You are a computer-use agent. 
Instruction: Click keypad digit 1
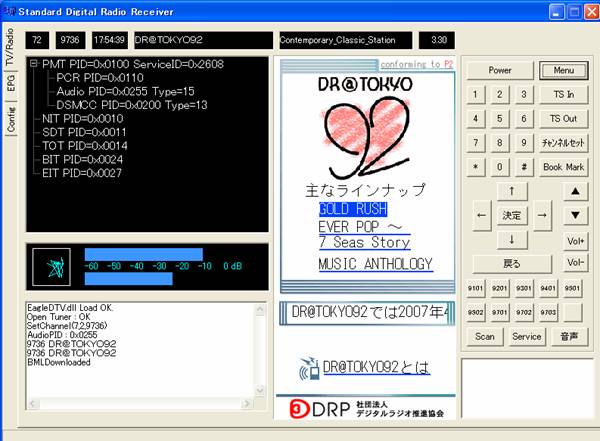click(476, 95)
